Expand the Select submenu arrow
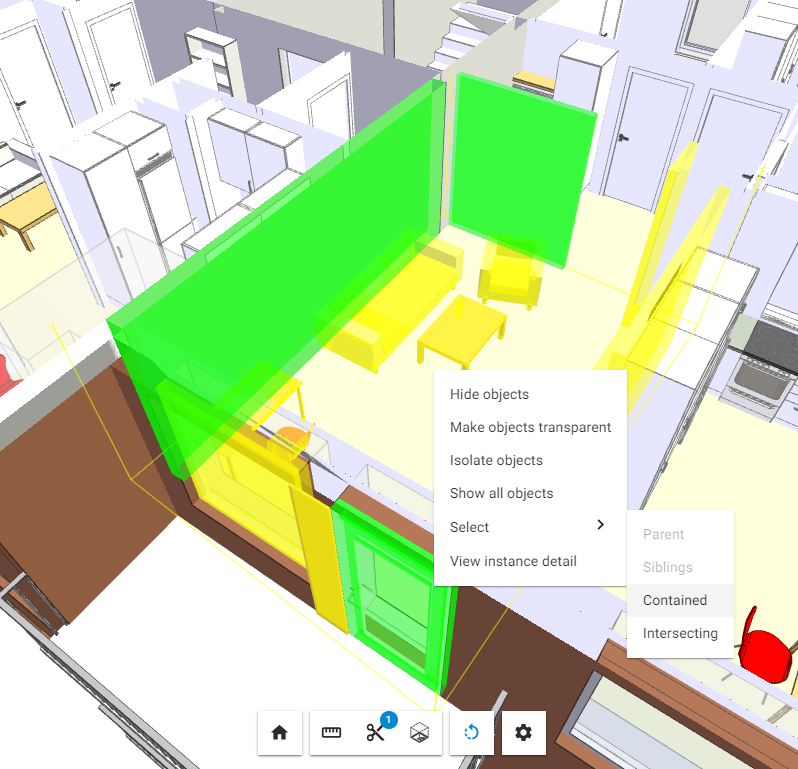The height and width of the screenshot is (769, 798). click(601, 525)
